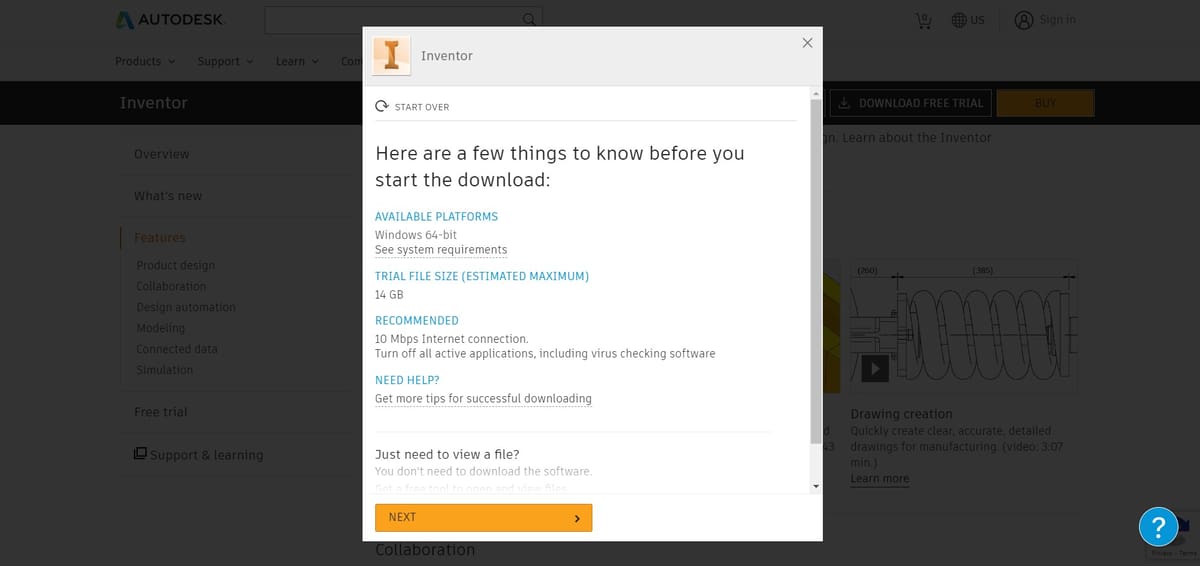Open the shopping cart
1200x566 pixels.
923,20
